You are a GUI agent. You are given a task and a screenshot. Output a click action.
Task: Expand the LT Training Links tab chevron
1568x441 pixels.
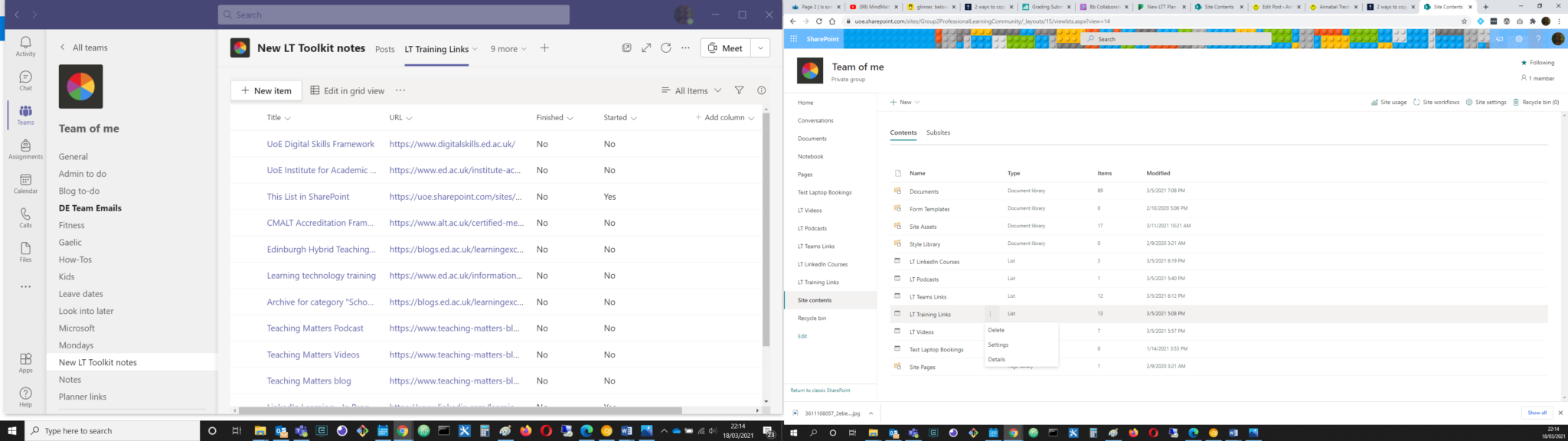[x=475, y=49]
